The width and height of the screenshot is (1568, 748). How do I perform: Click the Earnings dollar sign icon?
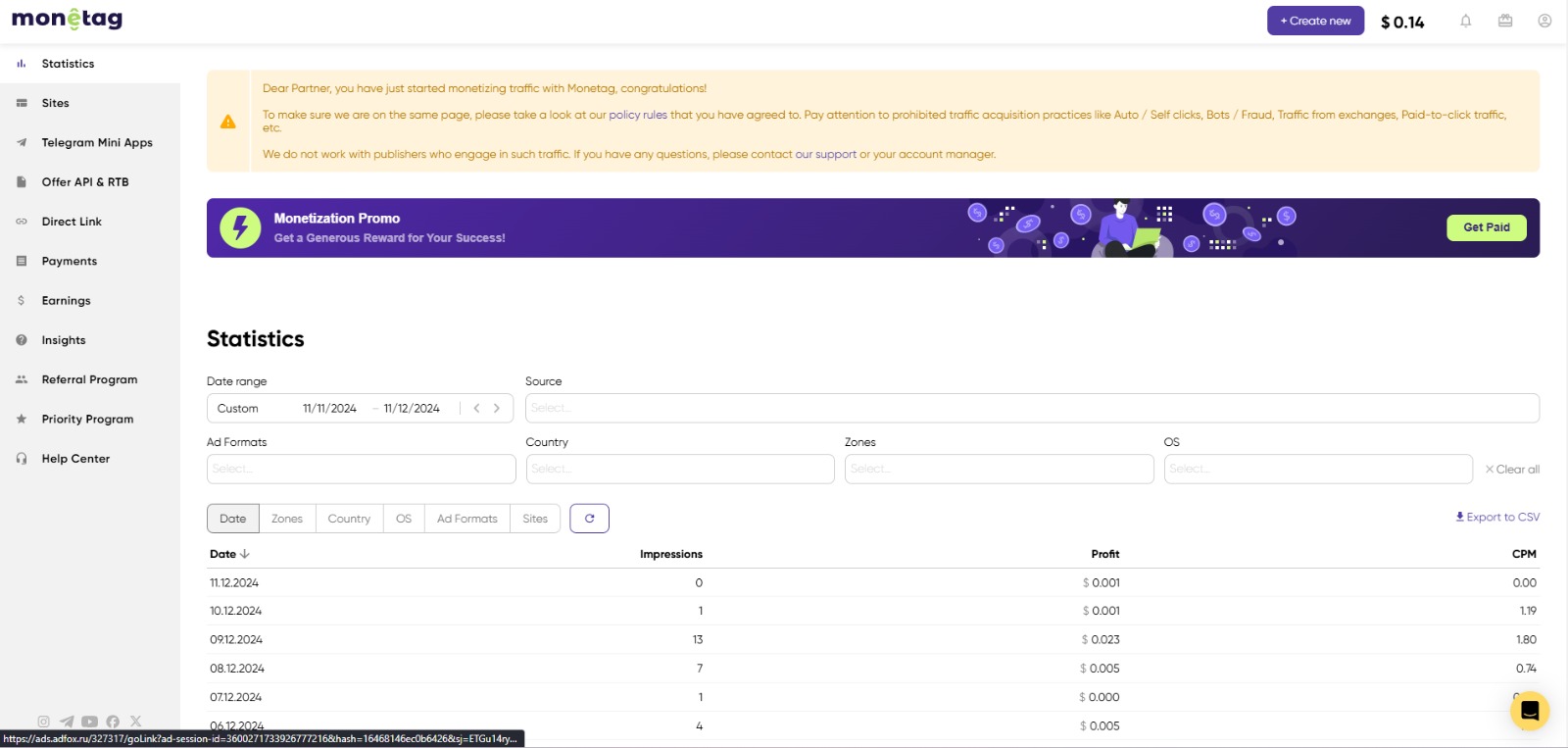click(x=22, y=301)
